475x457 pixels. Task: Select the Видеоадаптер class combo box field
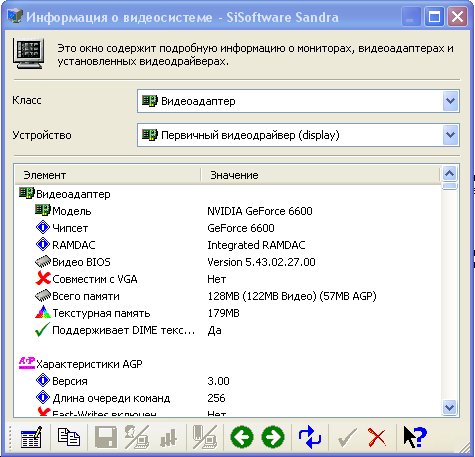click(x=298, y=101)
